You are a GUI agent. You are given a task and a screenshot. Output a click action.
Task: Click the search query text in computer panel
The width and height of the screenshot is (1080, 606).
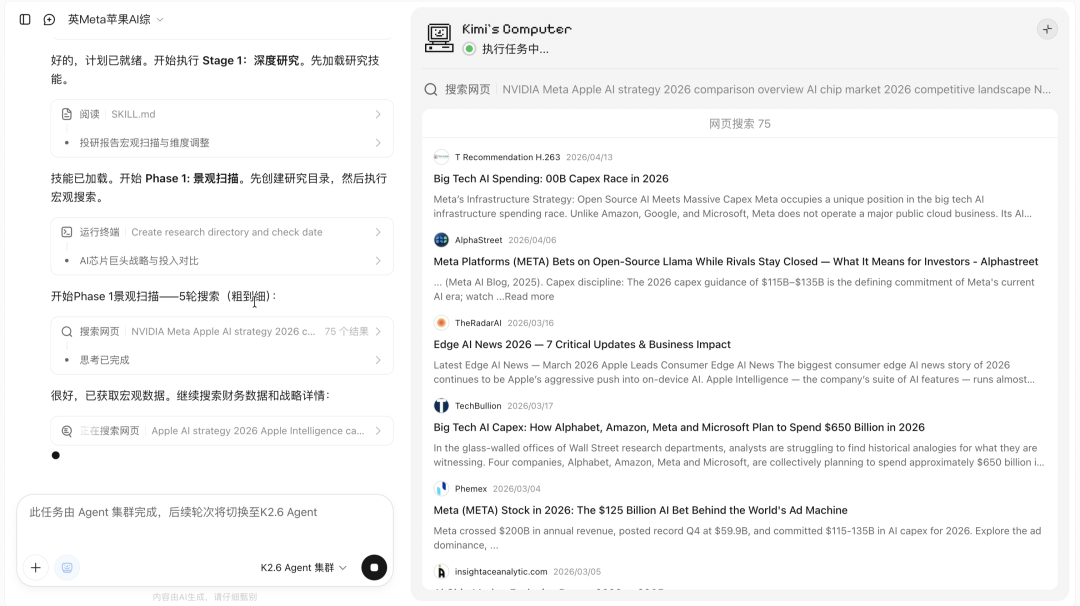click(x=776, y=90)
